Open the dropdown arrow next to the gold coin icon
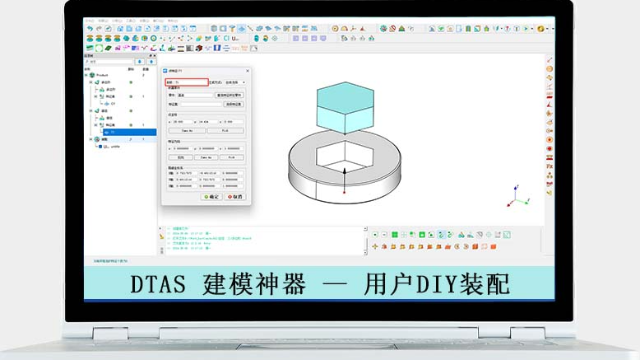Image resolution: width=640 pixels, height=360 pixels. point(547,29)
